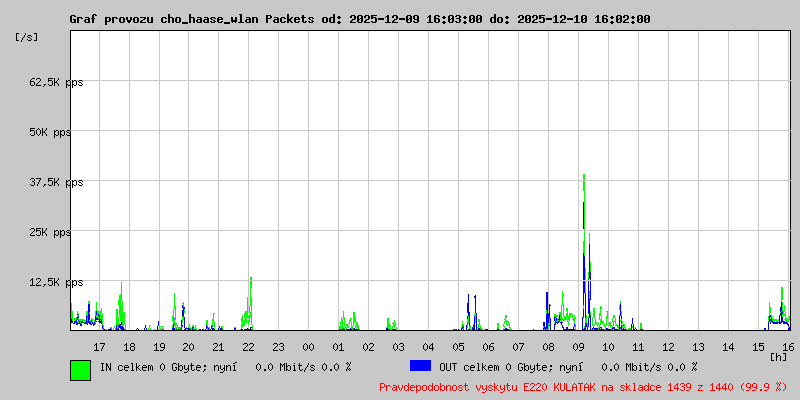Viewport: 800px width, 400px height.
Task: Click hour label "17" on time axis
Action: tap(99, 347)
